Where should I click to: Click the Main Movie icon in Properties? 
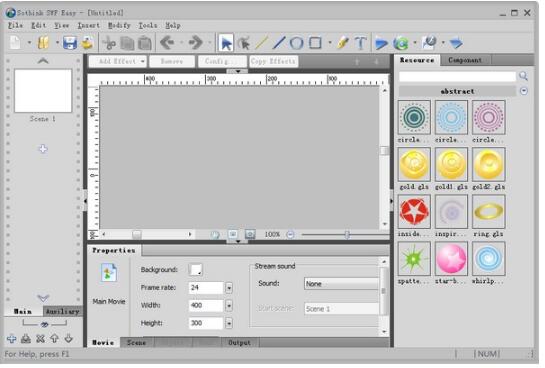(x=109, y=273)
